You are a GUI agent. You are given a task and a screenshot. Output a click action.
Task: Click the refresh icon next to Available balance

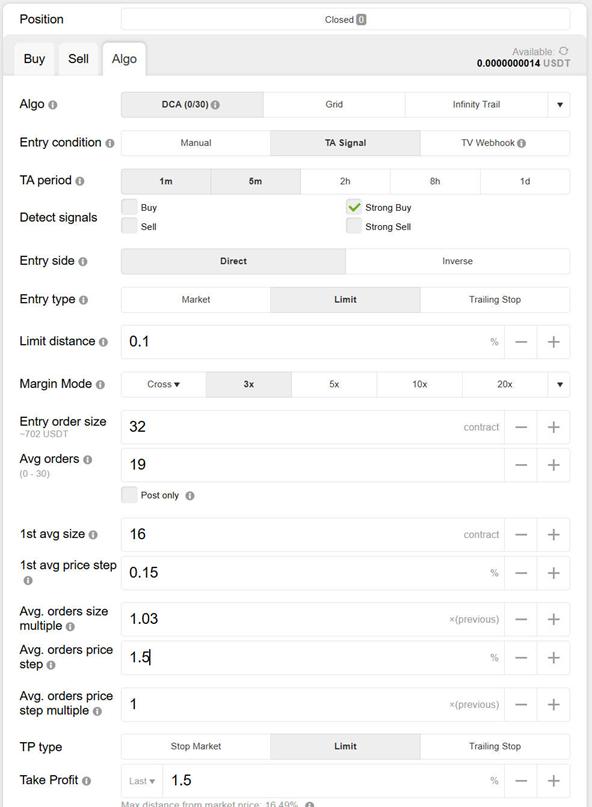point(564,51)
